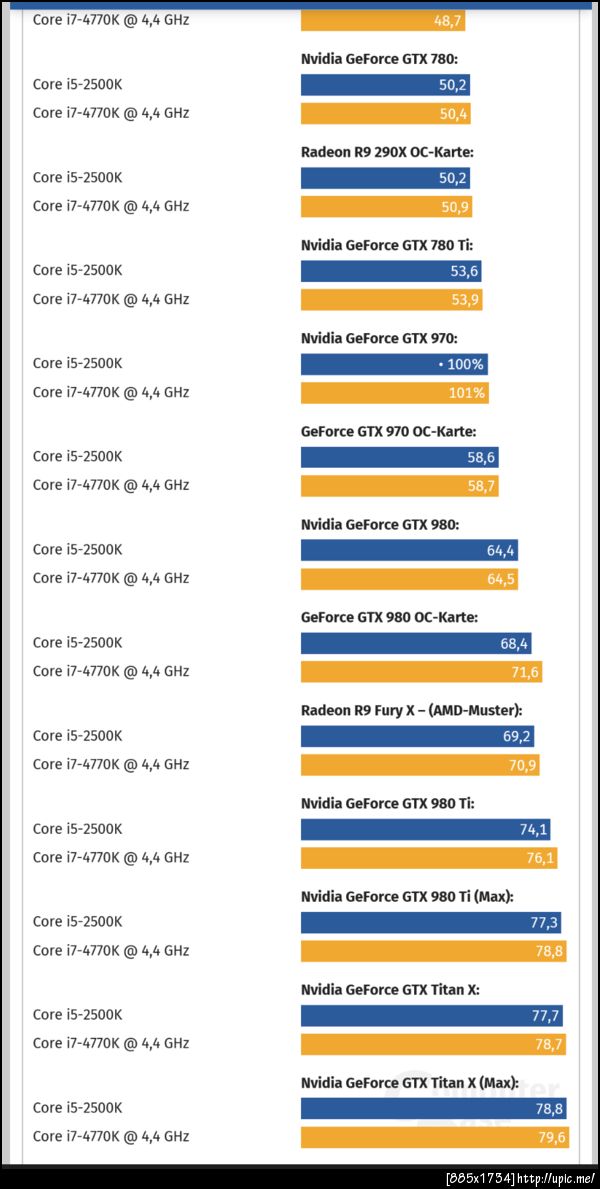Select the blue 64,4 bar under GTX 980
The image size is (600, 1189).
click(x=409, y=550)
